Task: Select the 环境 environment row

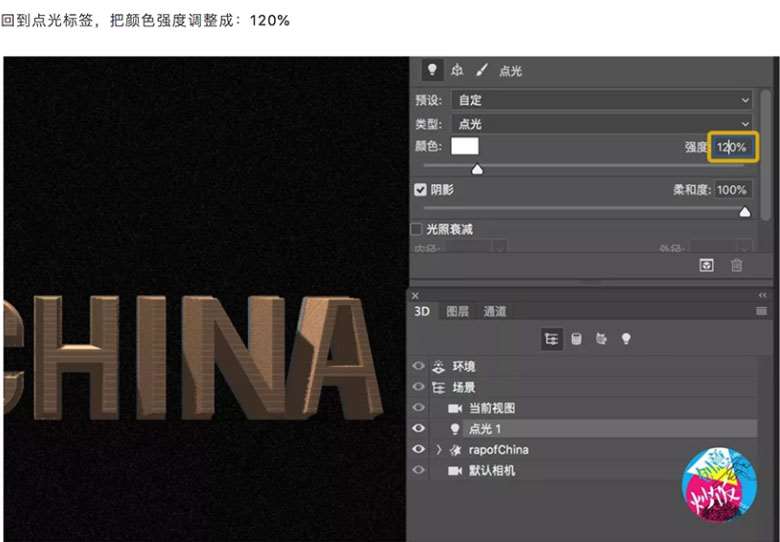Action: click(592, 366)
